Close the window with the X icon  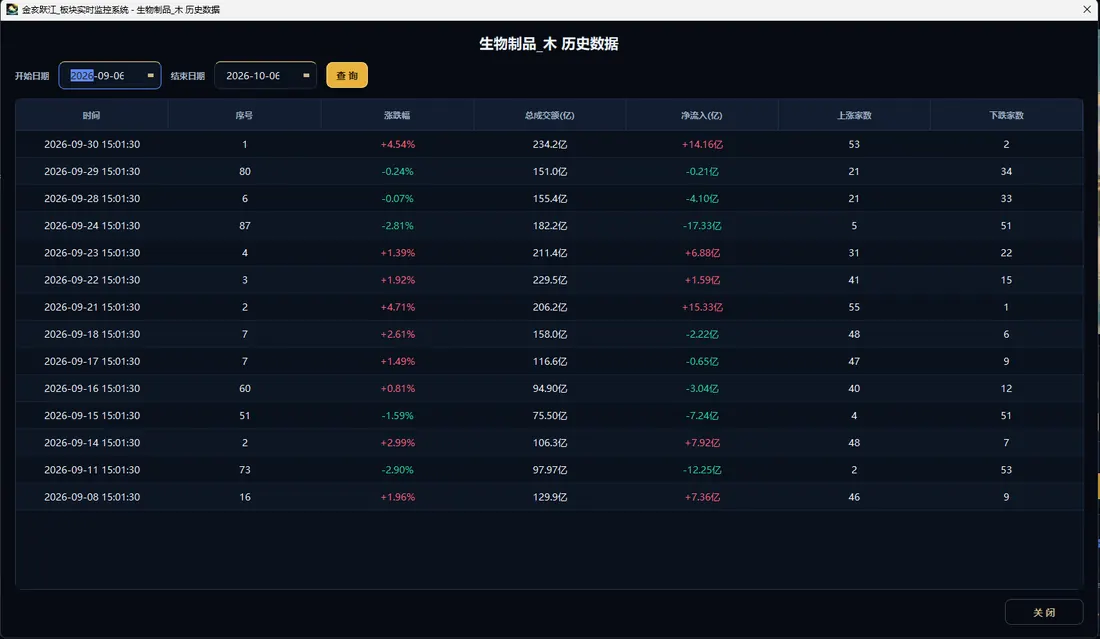coord(1087,9)
